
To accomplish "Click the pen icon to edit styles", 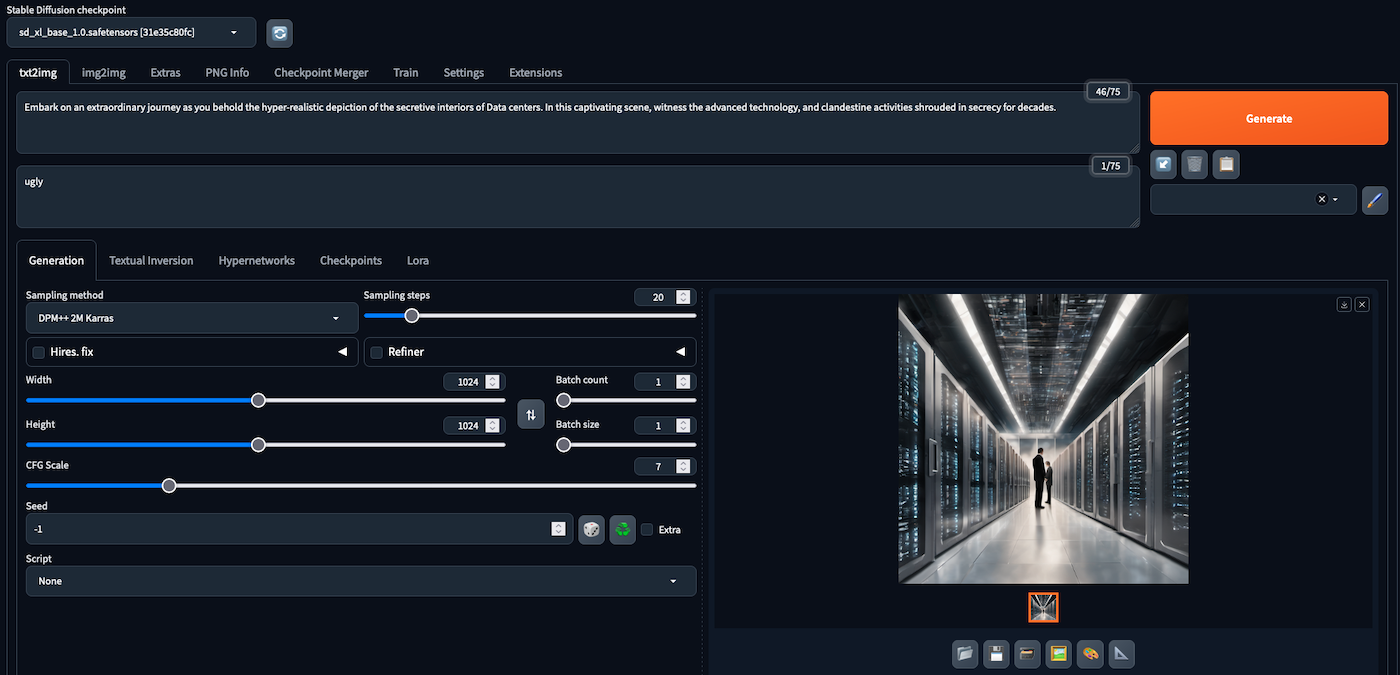I will click(x=1375, y=200).
